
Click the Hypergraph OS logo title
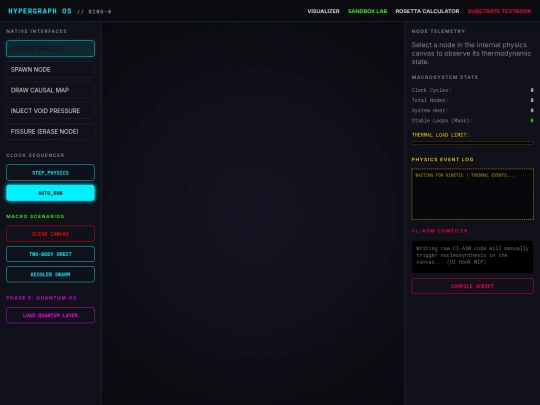click(40, 11)
